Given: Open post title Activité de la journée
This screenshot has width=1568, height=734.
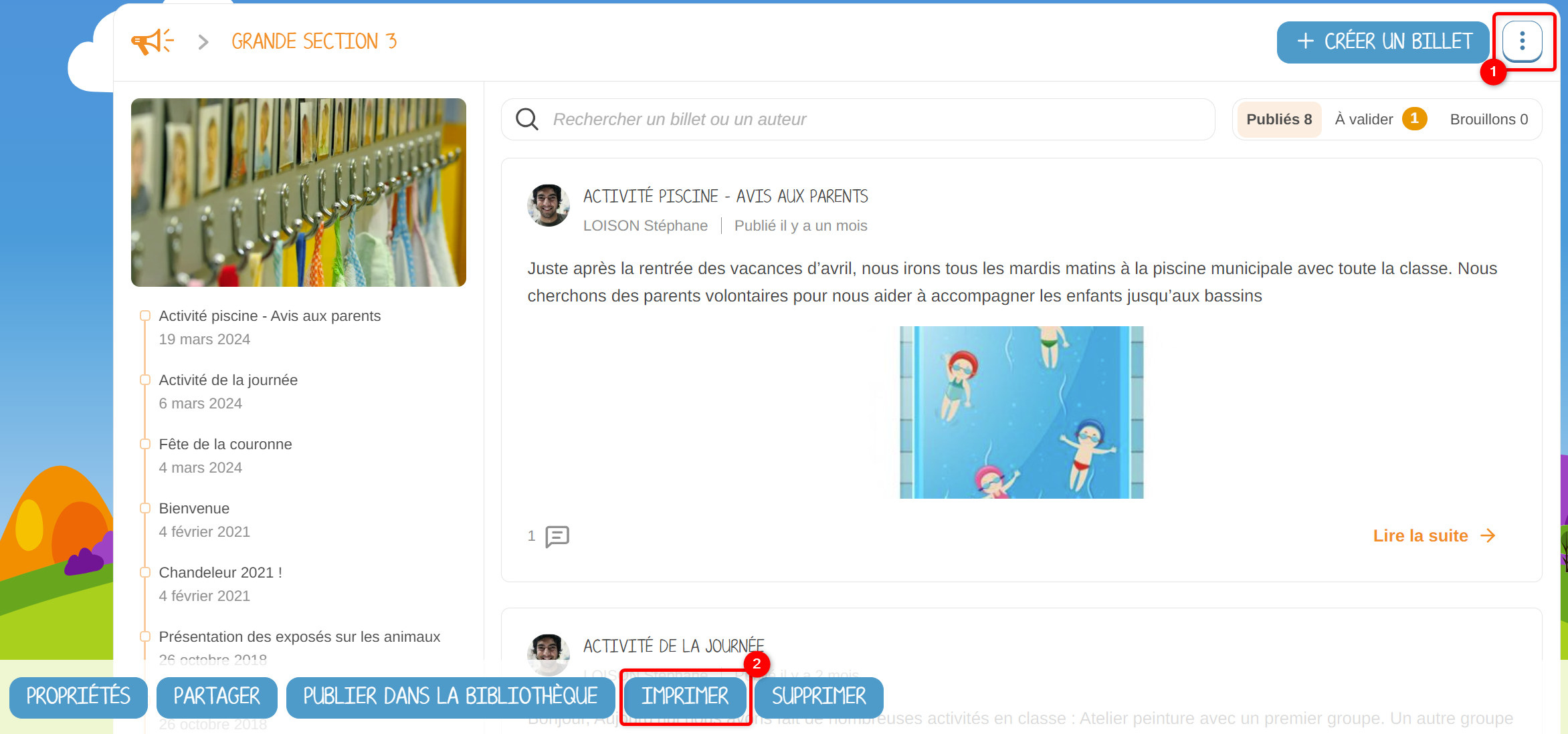Looking at the screenshot, I should [673, 646].
